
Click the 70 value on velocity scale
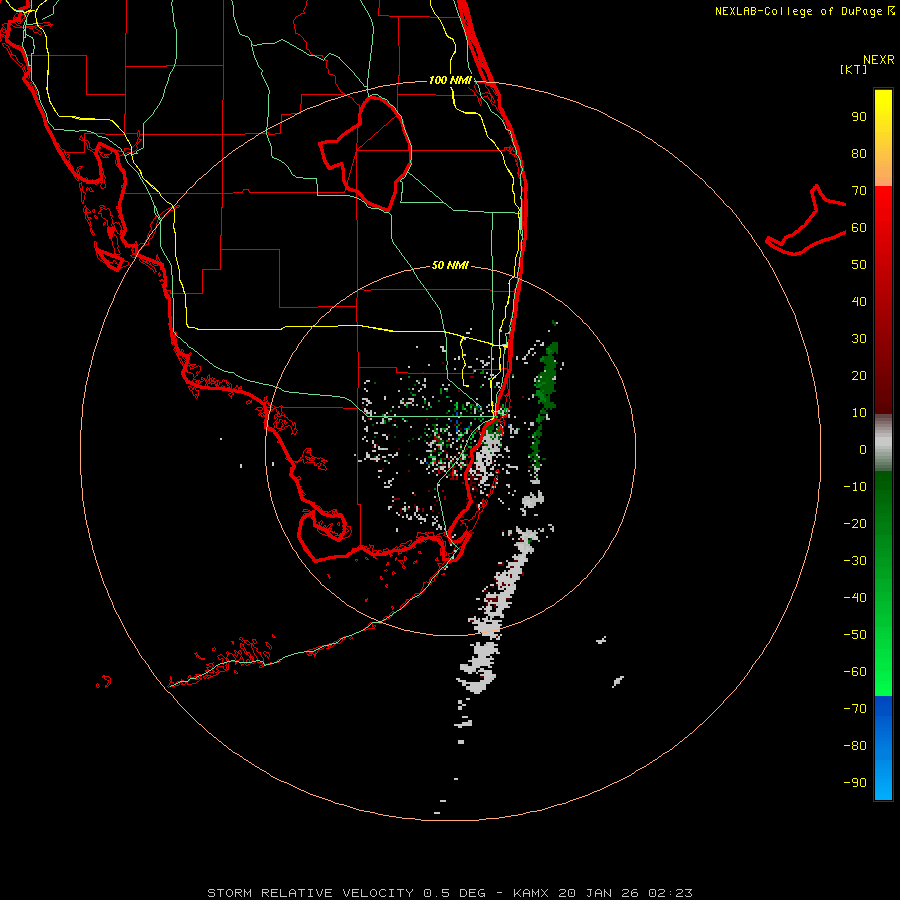pos(859,191)
